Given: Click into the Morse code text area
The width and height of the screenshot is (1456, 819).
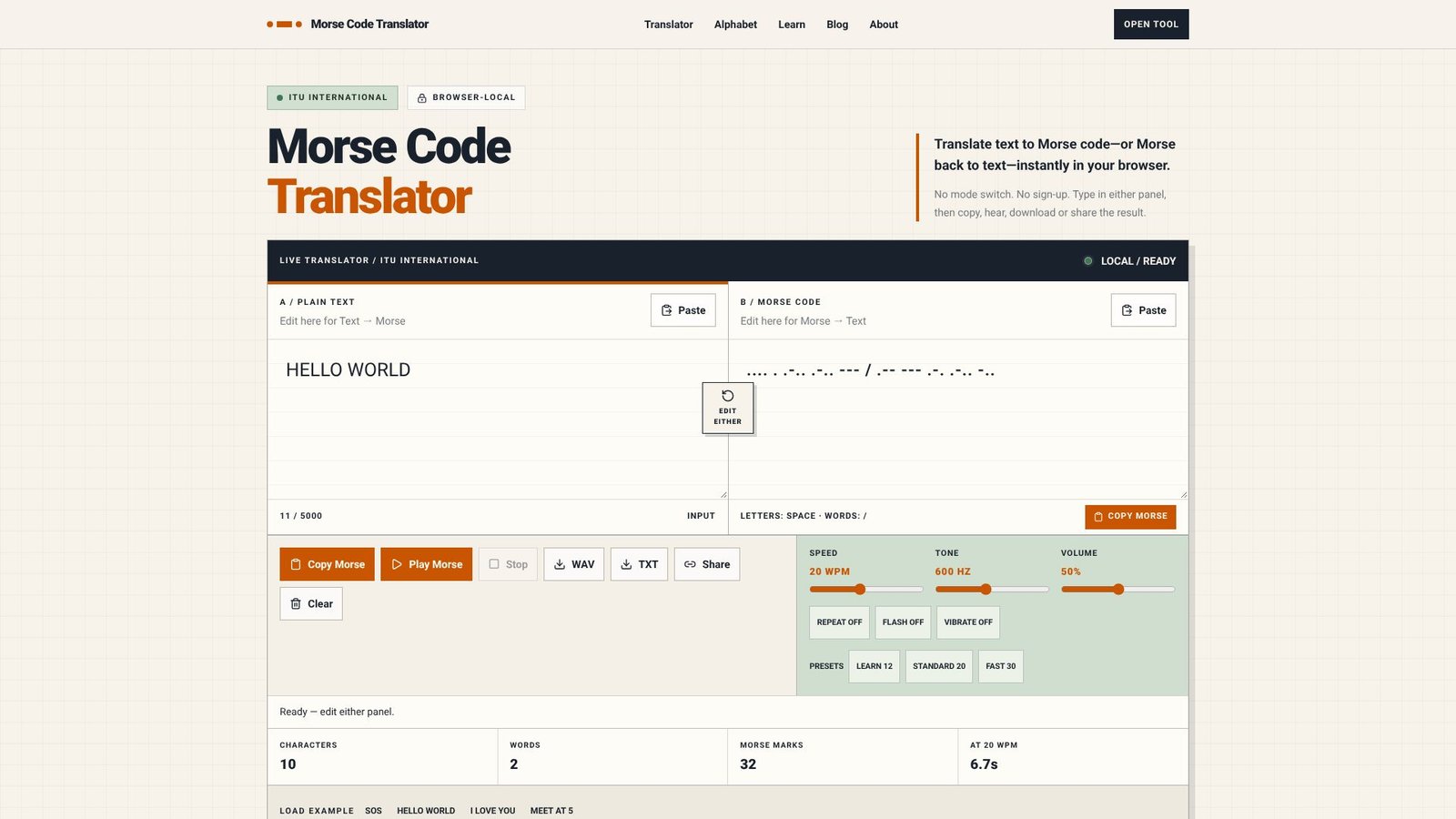Looking at the screenshot, I should tap(958, 420).
